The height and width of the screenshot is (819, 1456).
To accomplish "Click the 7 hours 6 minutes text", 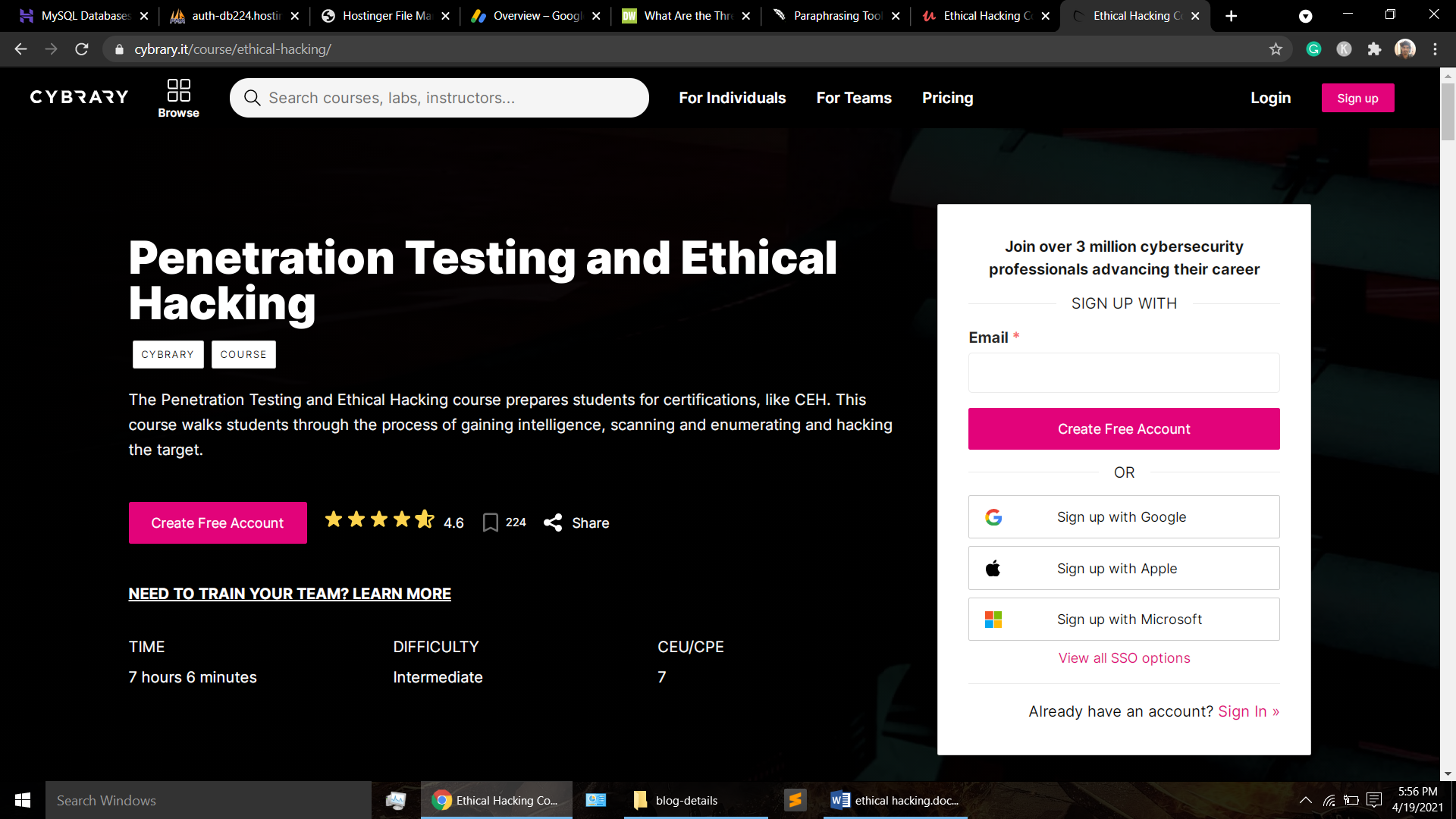I will point(193,677).
